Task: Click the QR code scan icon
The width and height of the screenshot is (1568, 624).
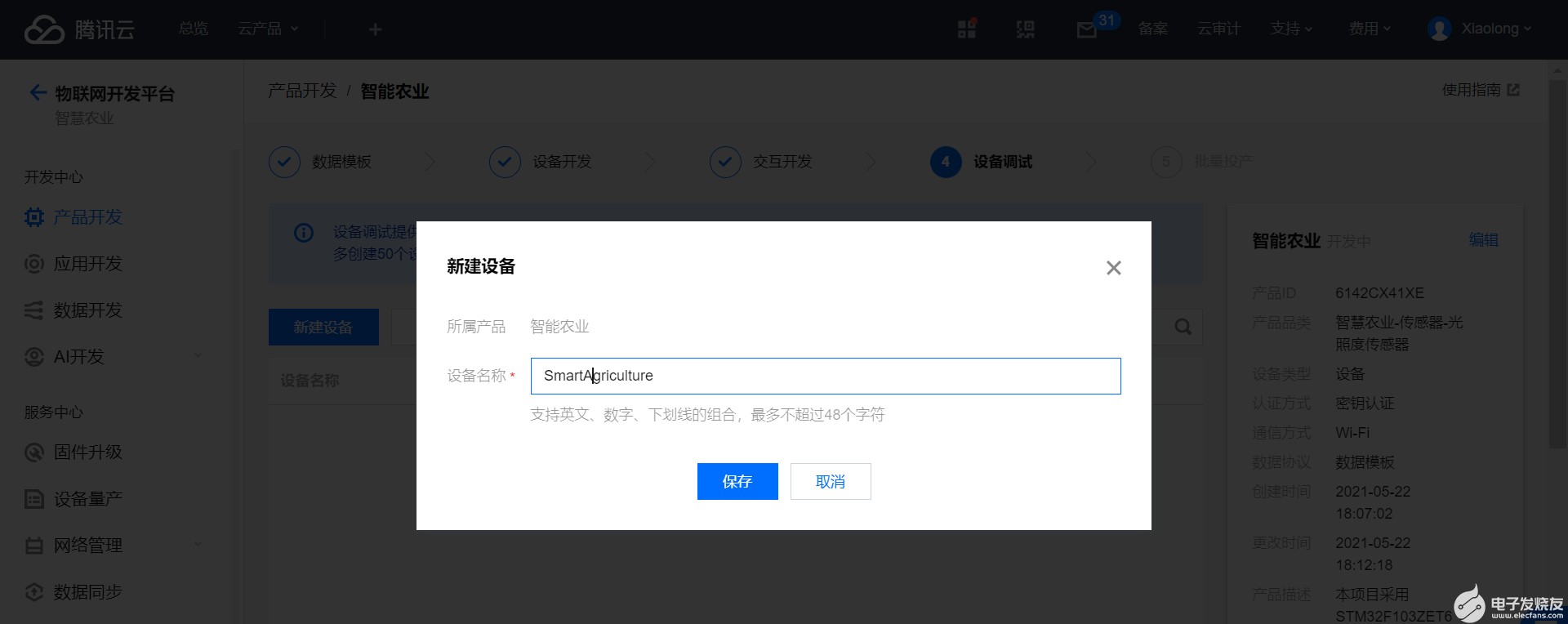Action: (x=1025, y=30)
